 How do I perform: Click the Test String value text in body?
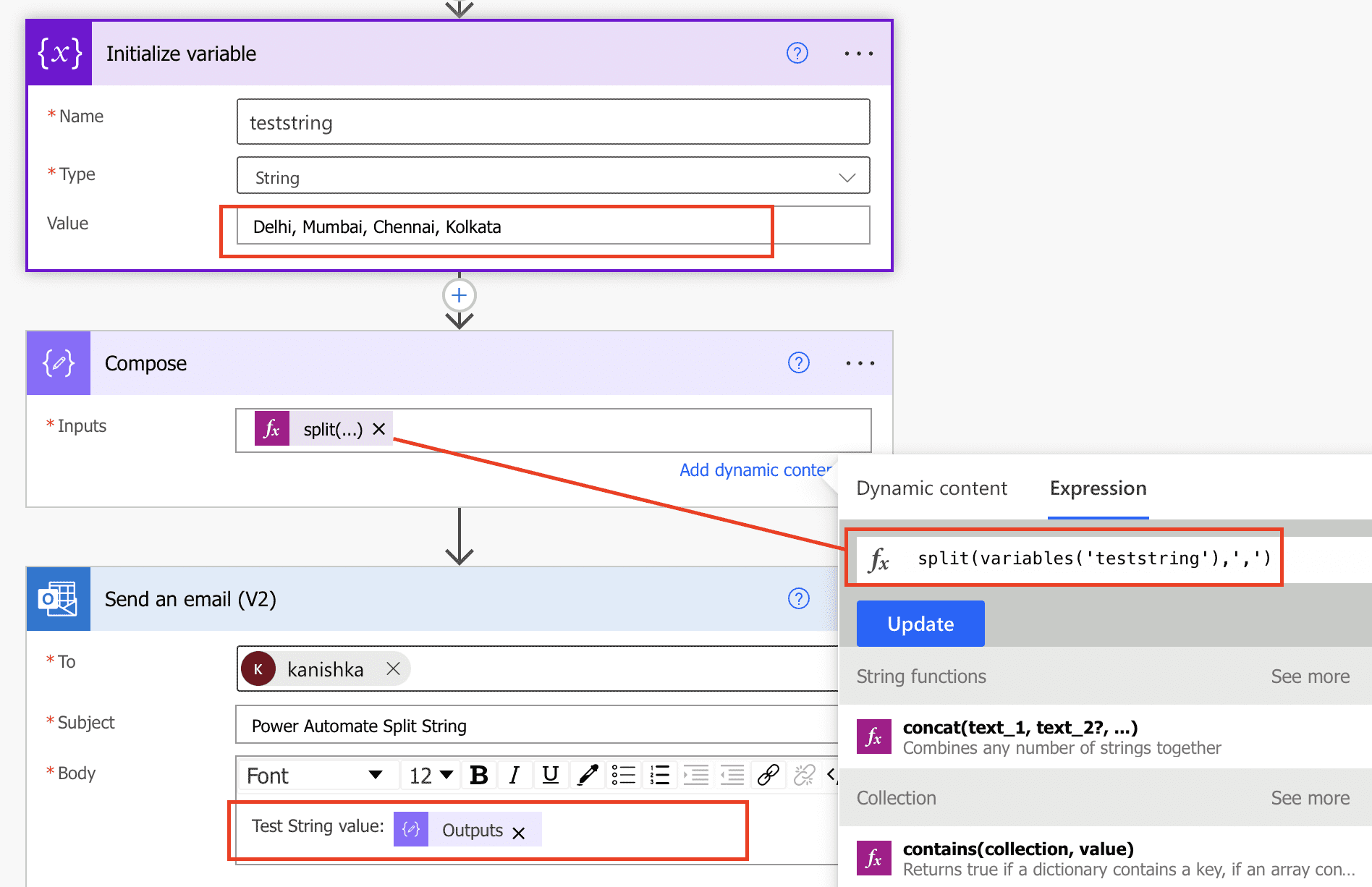(318, 826)
